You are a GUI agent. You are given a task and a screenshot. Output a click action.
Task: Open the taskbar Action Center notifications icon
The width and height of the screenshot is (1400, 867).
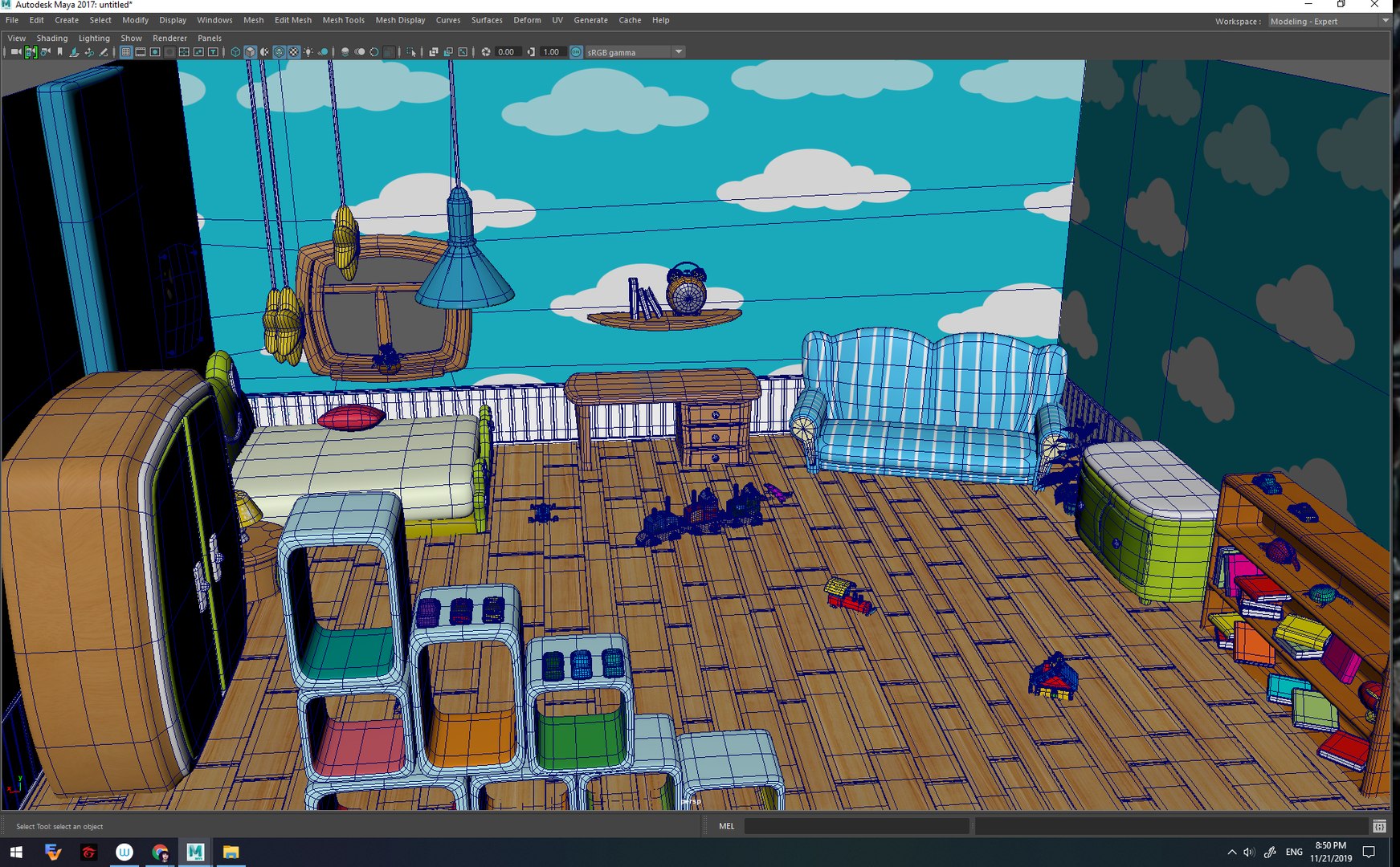(1370, 852)
